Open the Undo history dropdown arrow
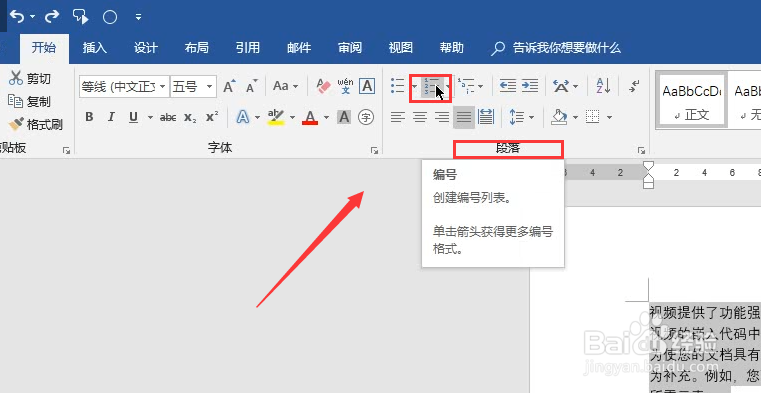Image resolution: width=761 pixels, height=393 pixels. coord(33,17)
